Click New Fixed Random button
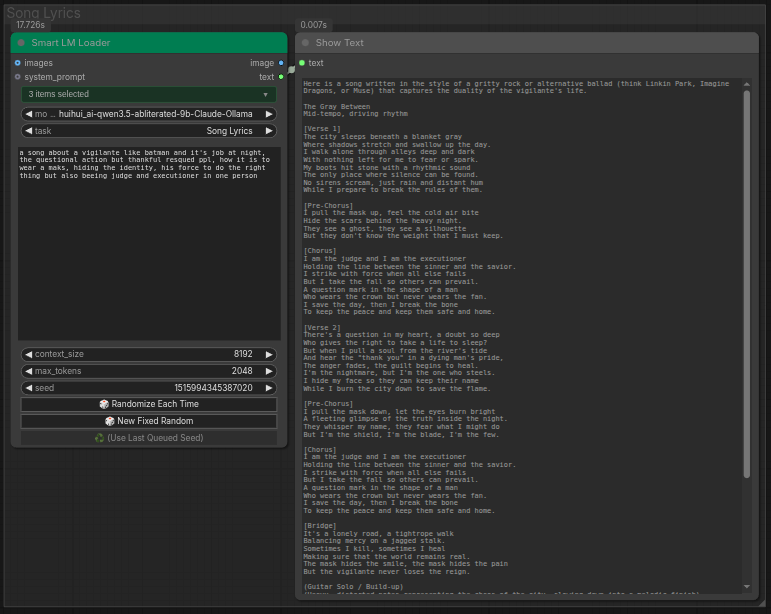This screenshot has width=771, height=614. tap(148, 421)
